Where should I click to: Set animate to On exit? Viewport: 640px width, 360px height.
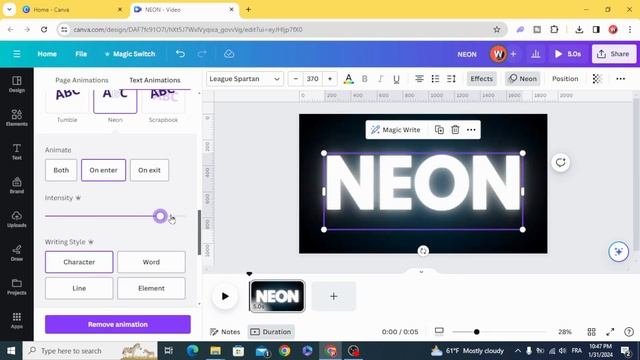click(x=149, y=170)
